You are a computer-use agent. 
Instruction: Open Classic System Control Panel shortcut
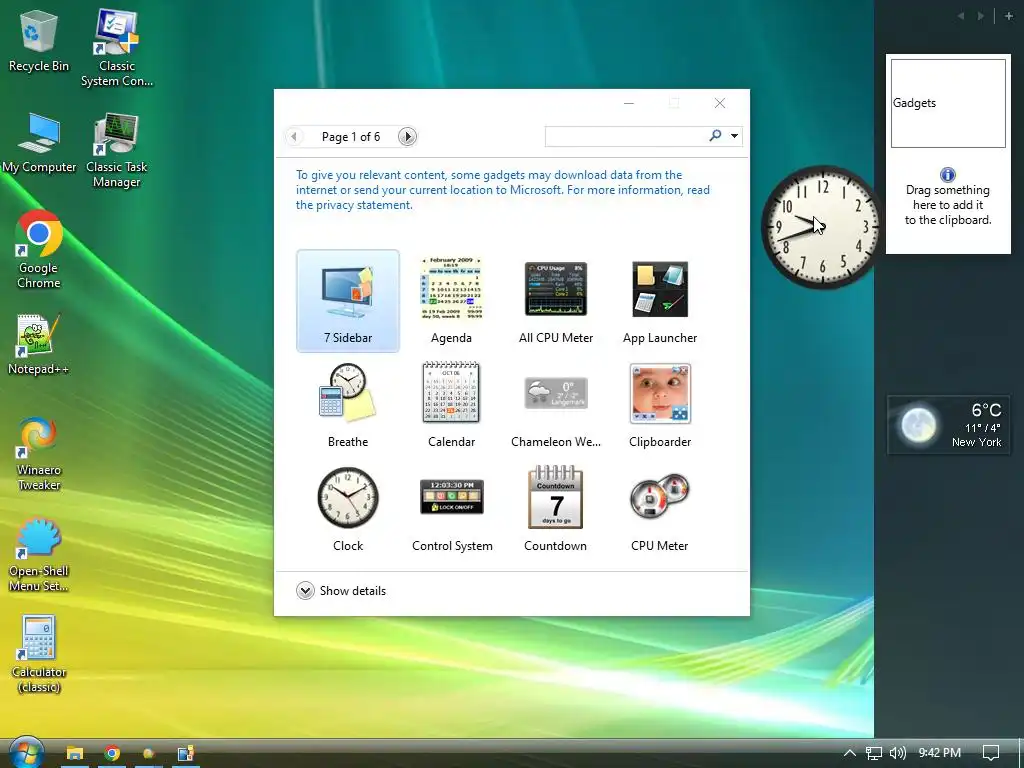pos(117,47)
